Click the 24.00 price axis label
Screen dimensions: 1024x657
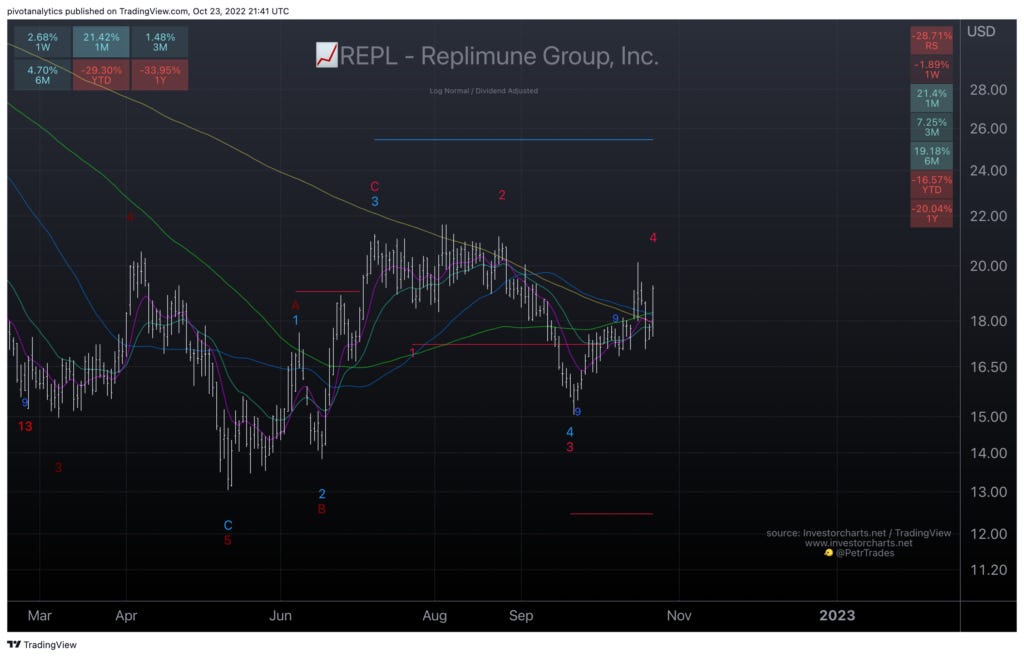[x=988, y=170]
